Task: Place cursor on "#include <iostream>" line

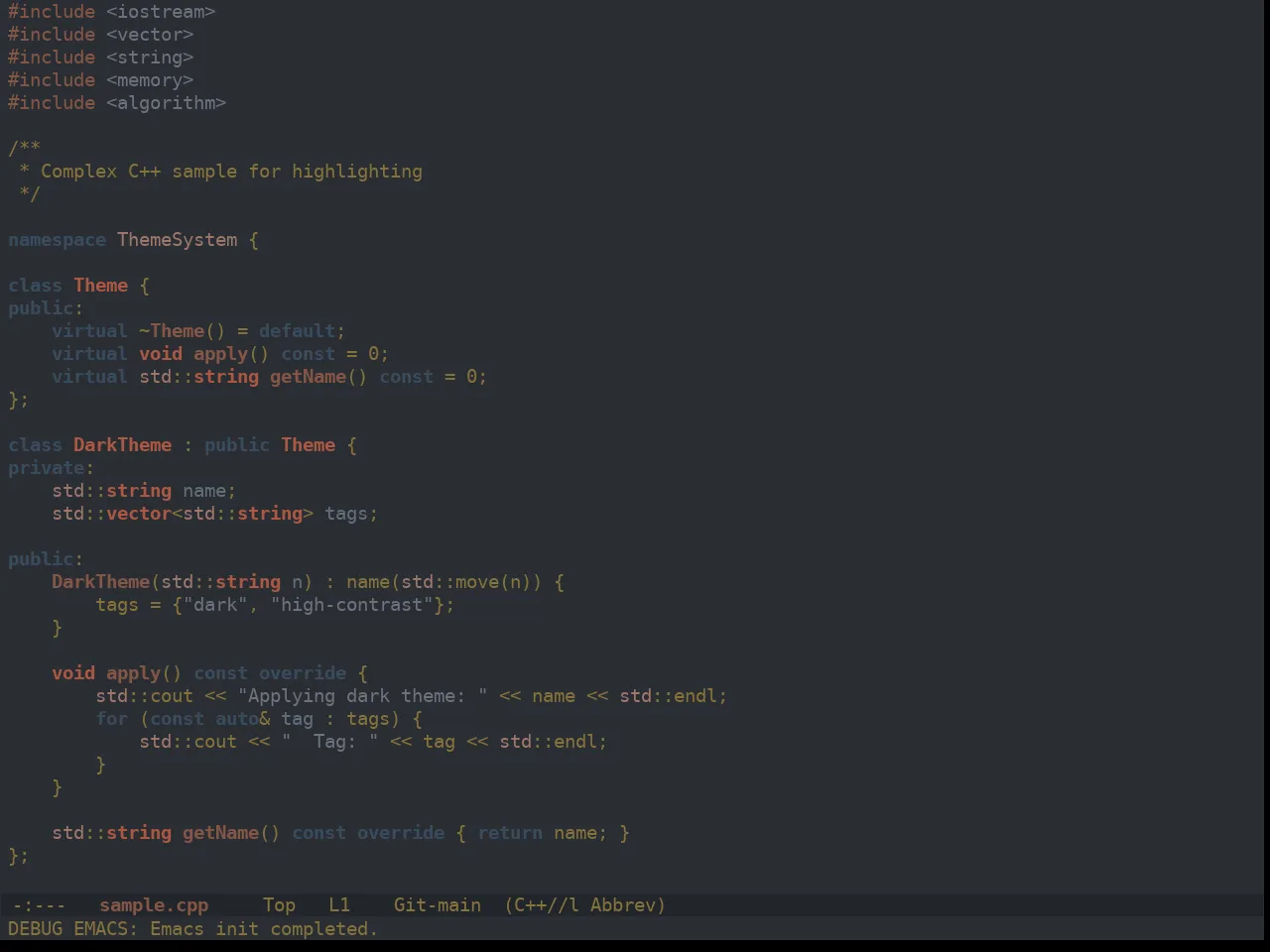Action: tap(111, 12)
